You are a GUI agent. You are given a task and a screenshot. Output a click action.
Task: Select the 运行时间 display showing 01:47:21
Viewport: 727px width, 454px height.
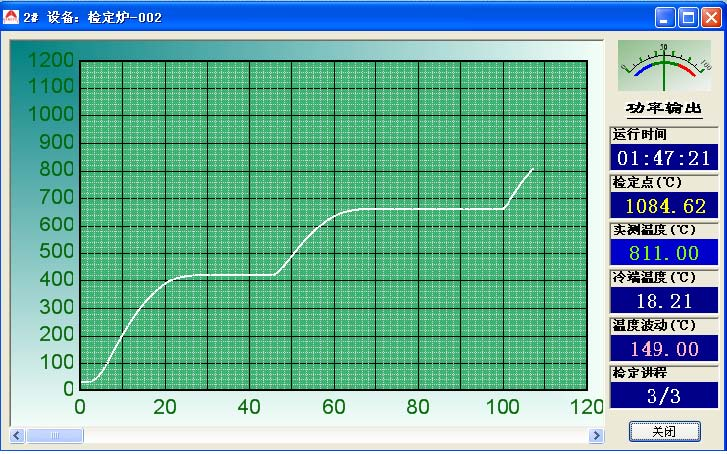663,158
